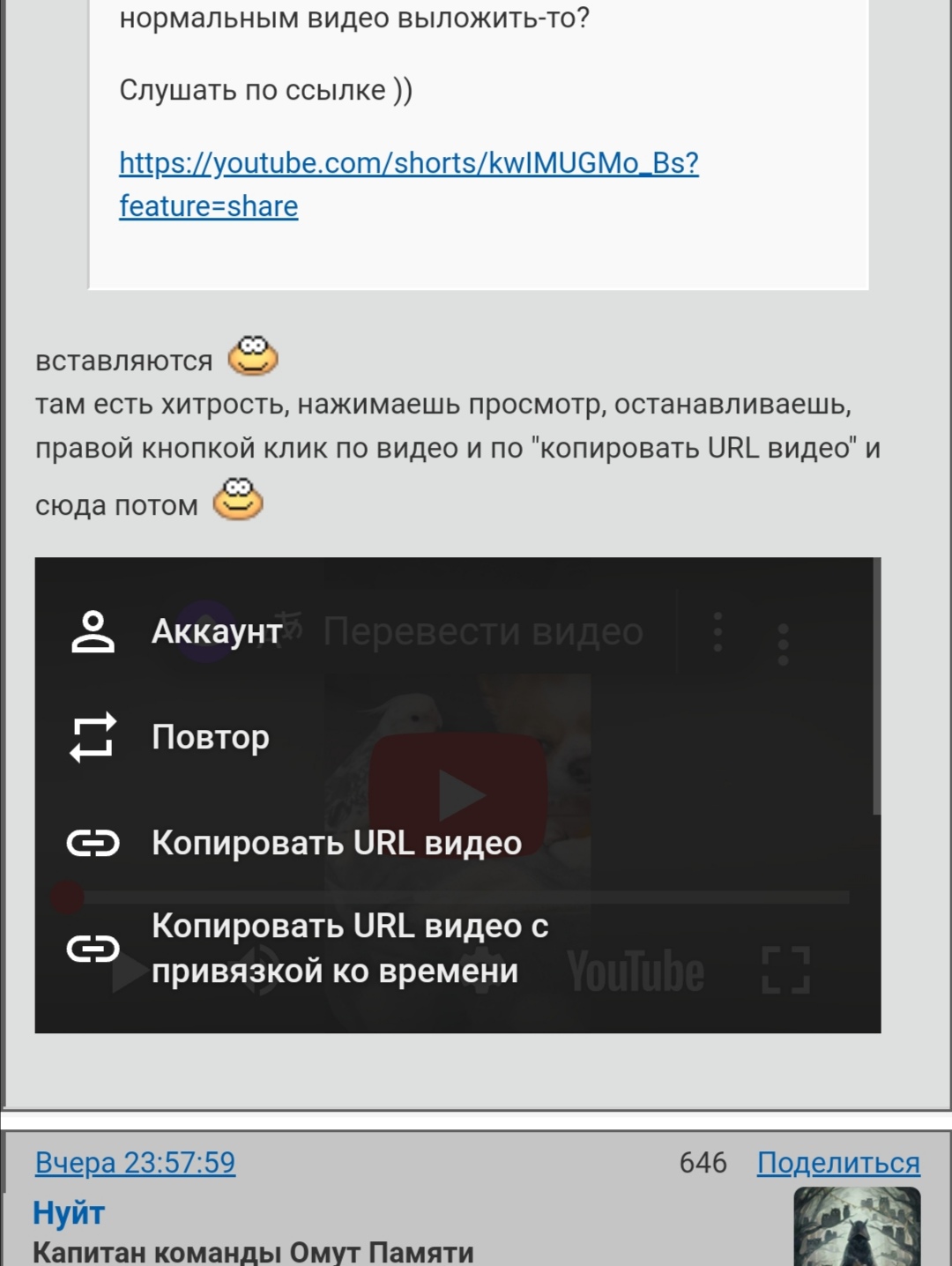The width and height of the screenshot is (952, 1266).
Task: Select Копировать URL видео с привязкой ко времени
Action: (x=350, y=949)
